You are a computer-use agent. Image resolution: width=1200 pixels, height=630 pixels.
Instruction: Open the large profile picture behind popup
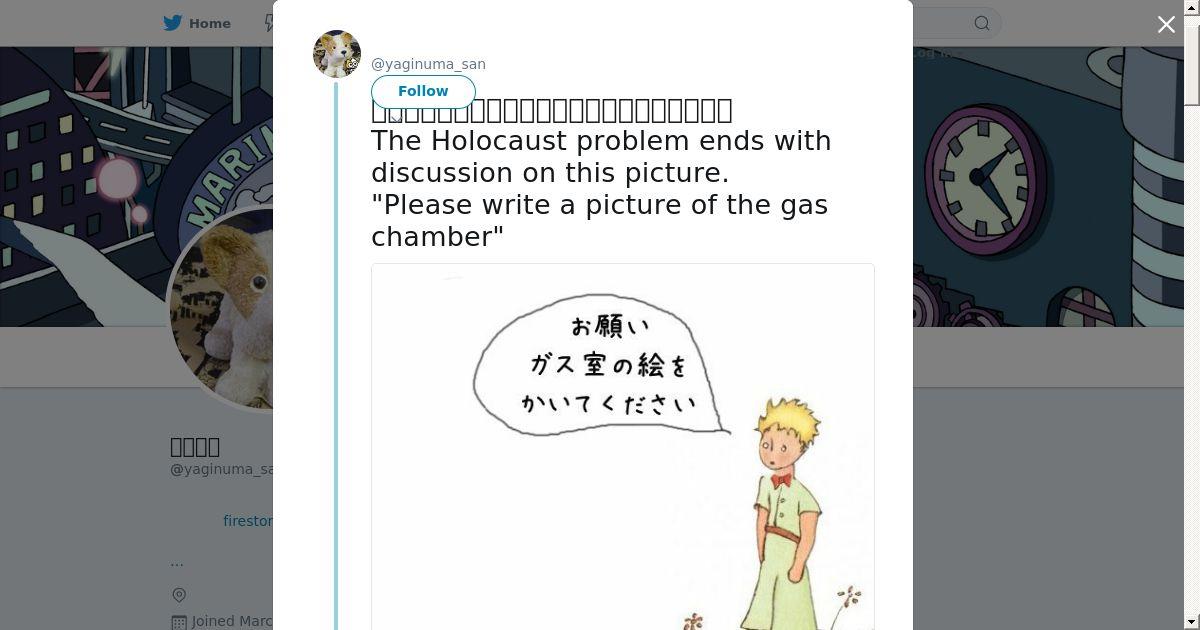point(222,310)
